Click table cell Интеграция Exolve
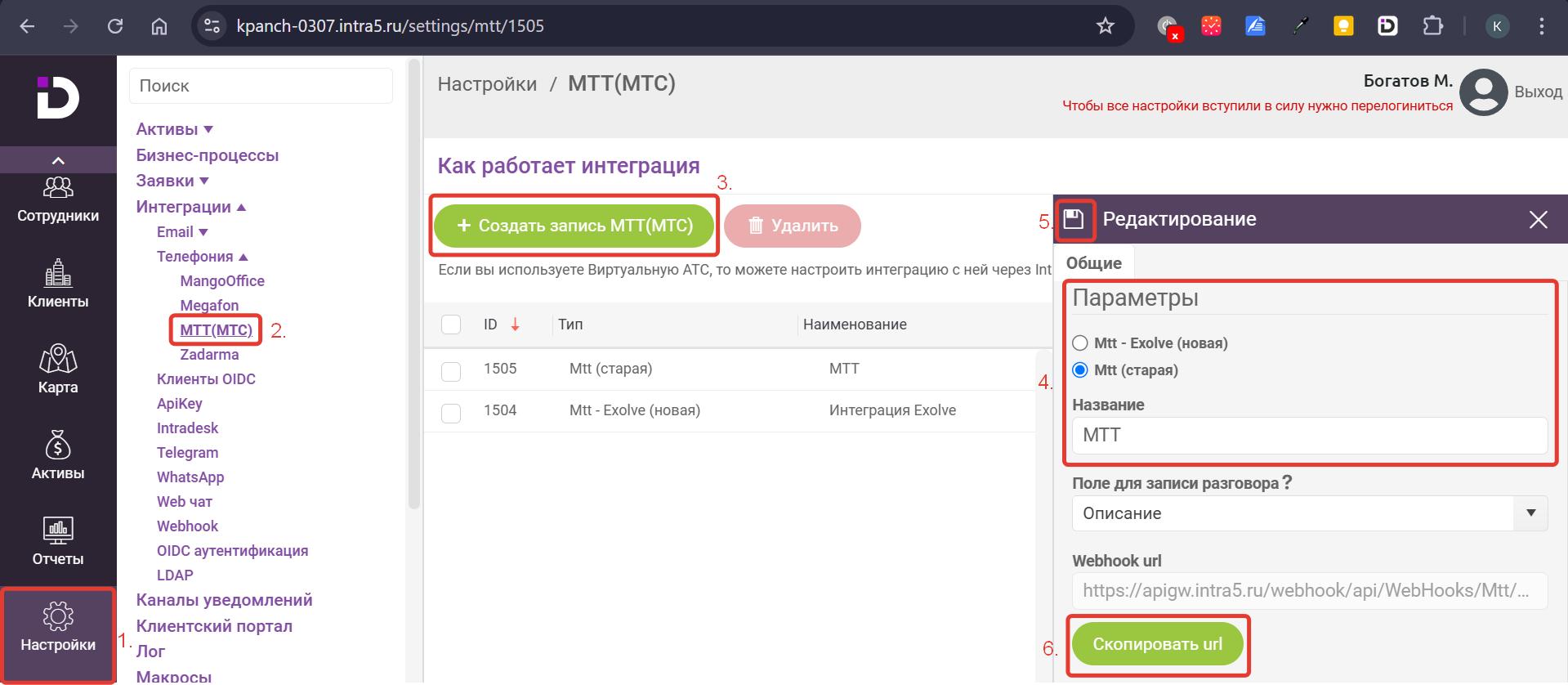This screenshot has width=1568, height=685. [x=892, y=410]
